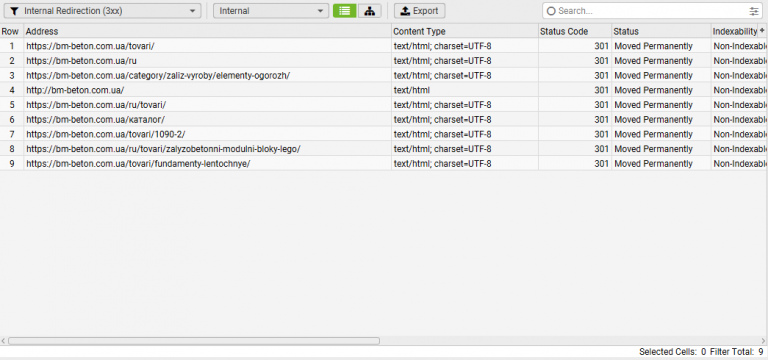Click the horizontal scrollbar thumb
This screenshot has width=768, height=360.
click(x=194, y=341)
